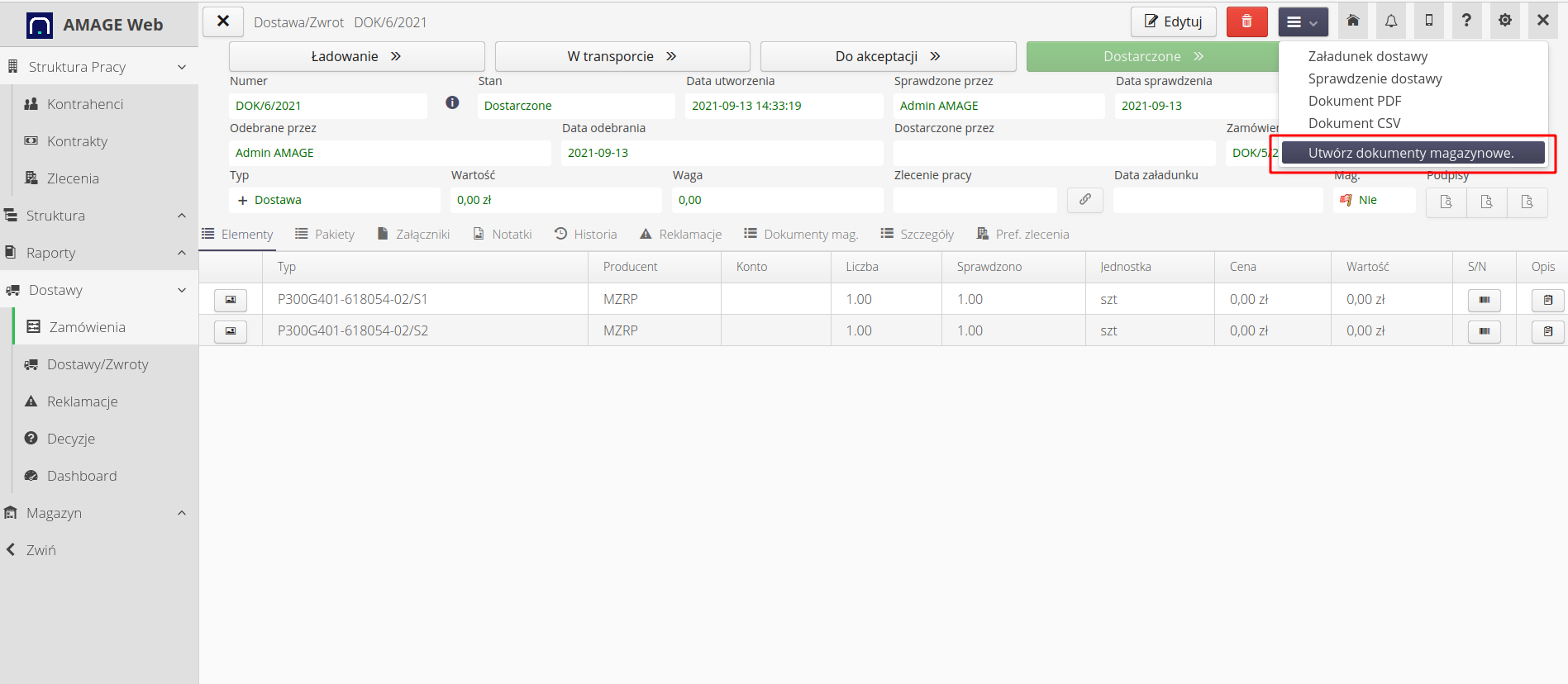Open the settings gear icon

tap(1504, 21)
